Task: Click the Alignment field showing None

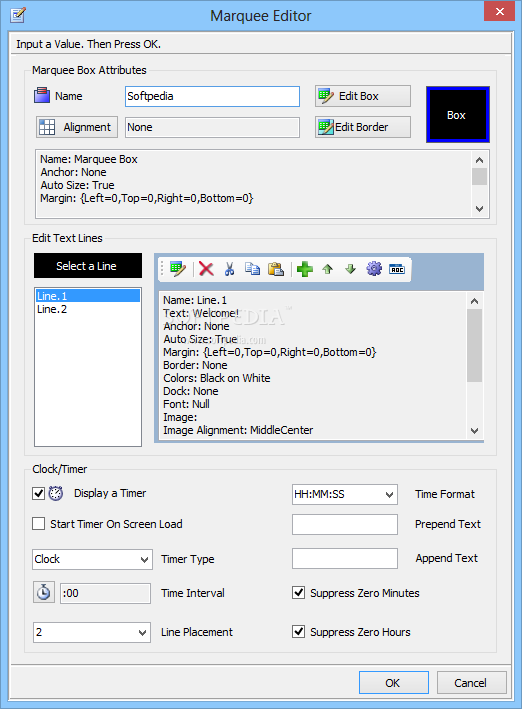Action: pos(212,127)
